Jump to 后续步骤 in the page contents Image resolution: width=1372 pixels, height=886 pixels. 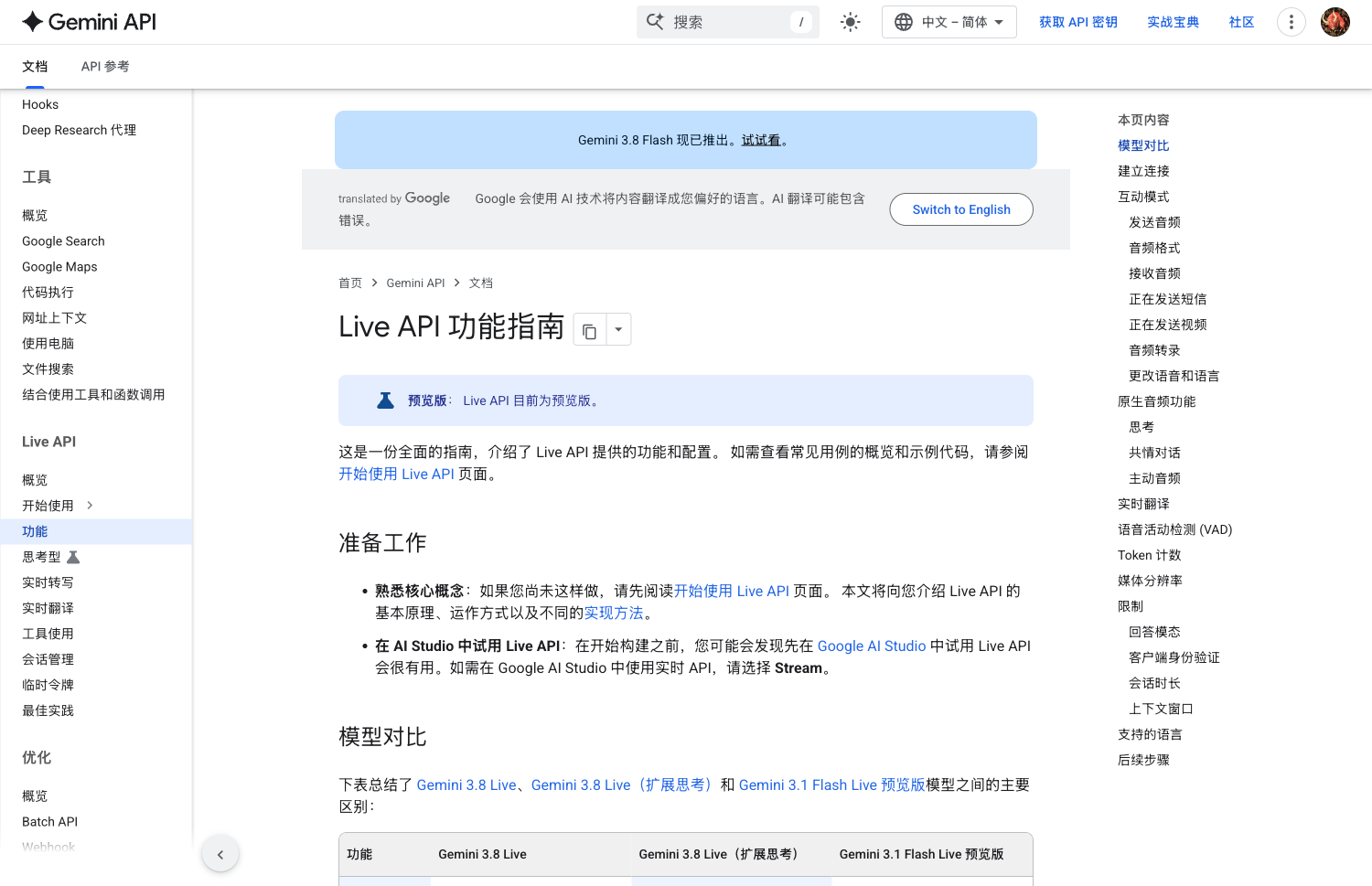tap(1143, 760)
